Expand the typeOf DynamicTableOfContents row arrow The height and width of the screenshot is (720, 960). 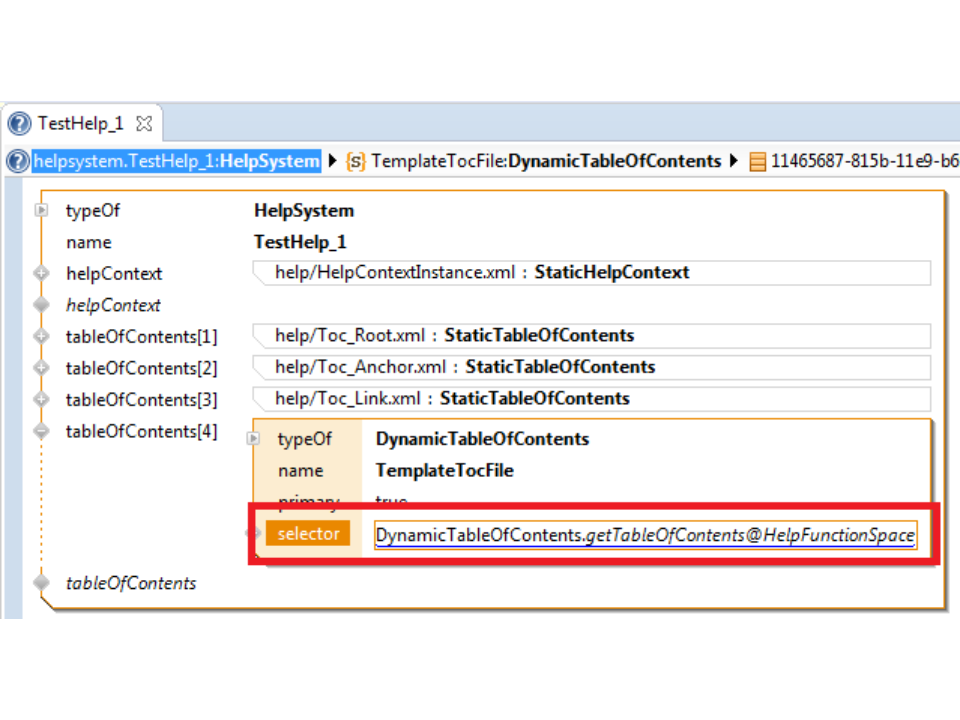pyautogui.click(x=253, y=439)
